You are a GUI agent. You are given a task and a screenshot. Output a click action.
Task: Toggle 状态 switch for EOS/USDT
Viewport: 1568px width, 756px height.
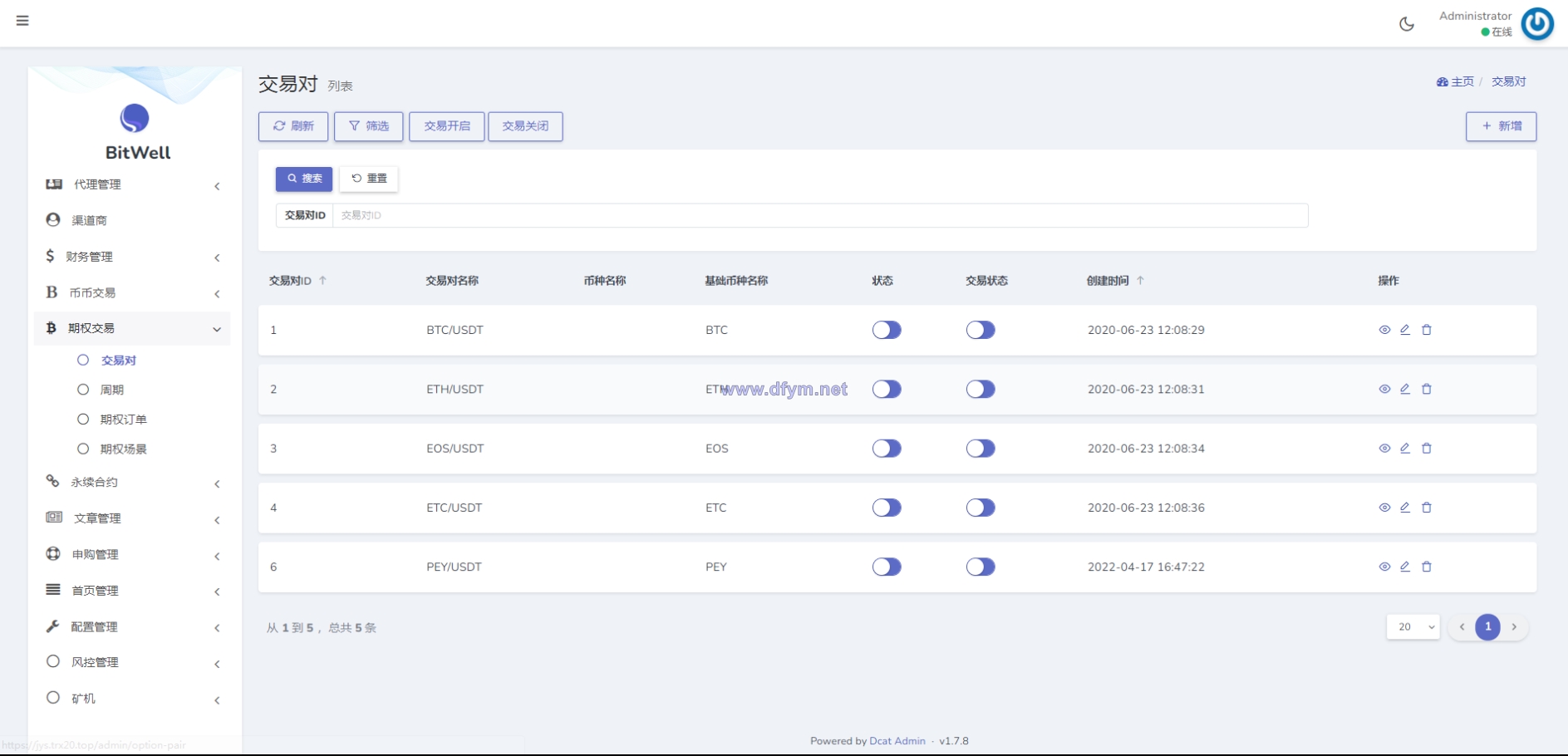[x=887, y=449]
